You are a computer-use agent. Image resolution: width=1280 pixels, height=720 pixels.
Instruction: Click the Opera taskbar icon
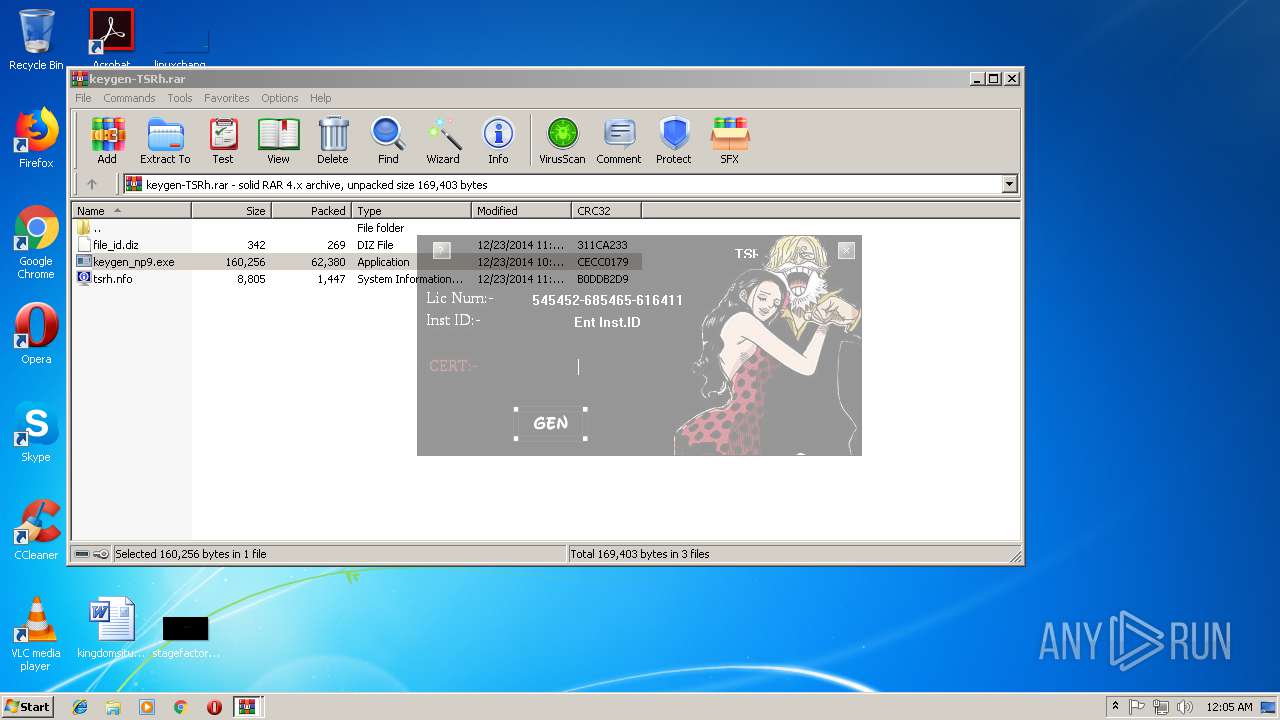(214, 707)
